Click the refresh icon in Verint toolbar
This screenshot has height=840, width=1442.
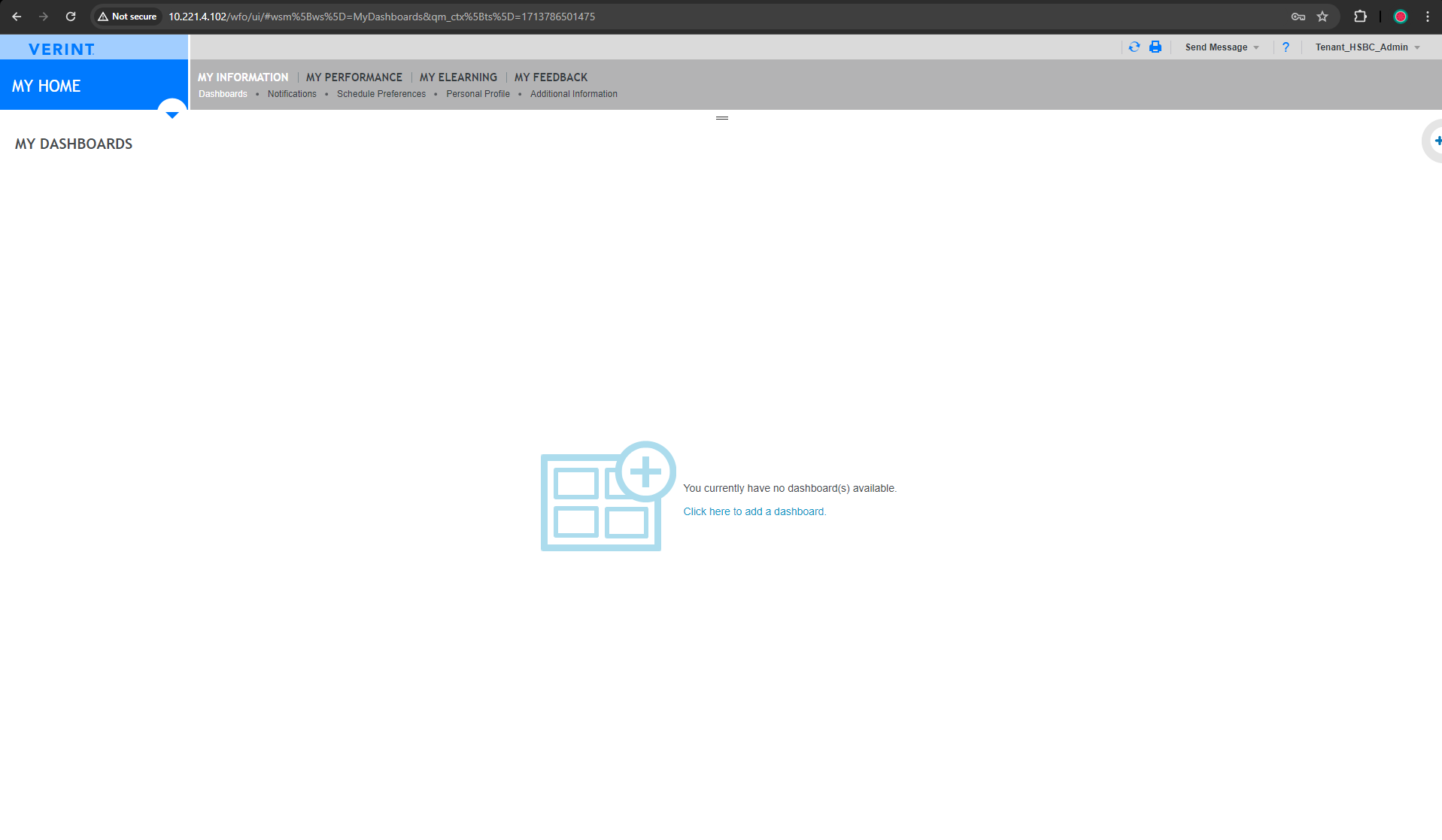click(x=1134, y=47)
